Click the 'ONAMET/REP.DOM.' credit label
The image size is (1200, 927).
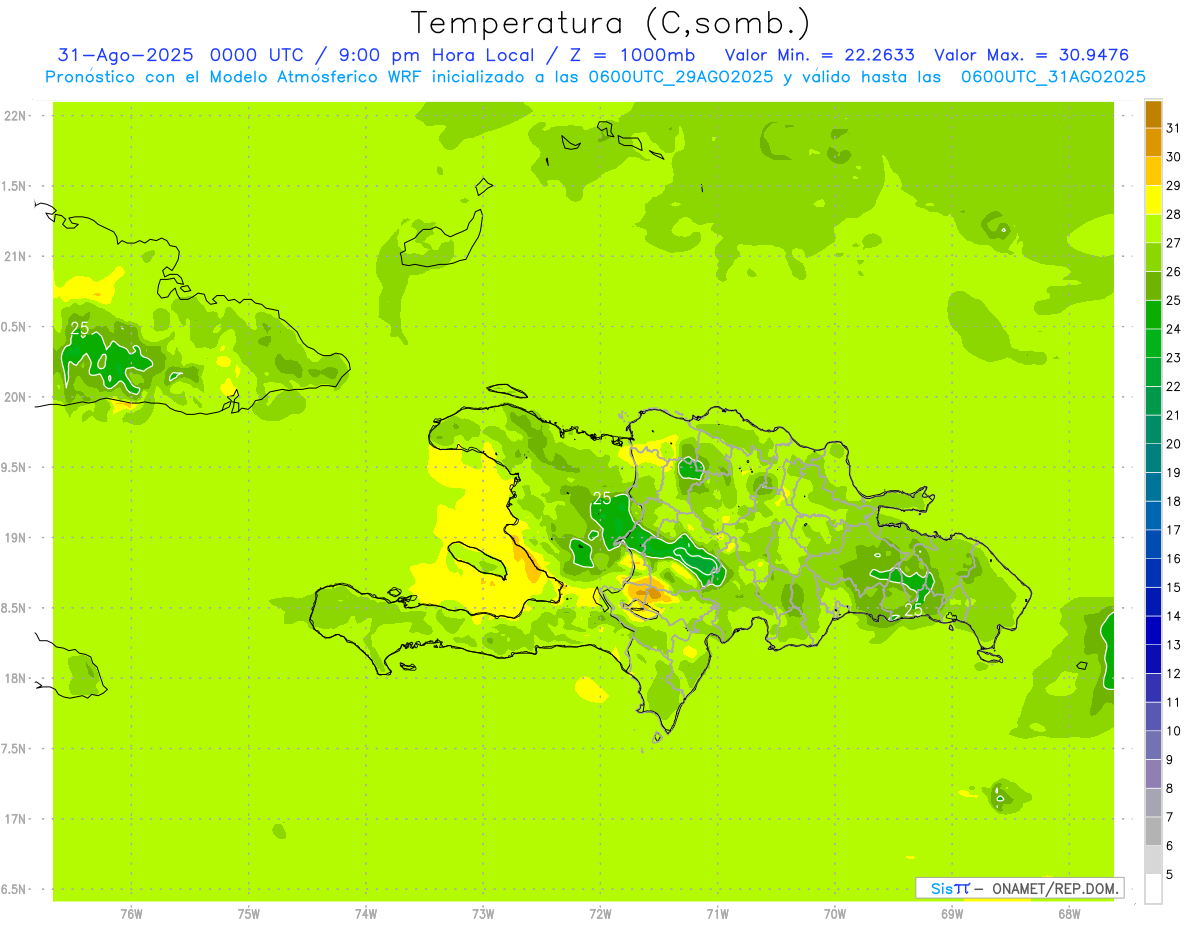1055,888
